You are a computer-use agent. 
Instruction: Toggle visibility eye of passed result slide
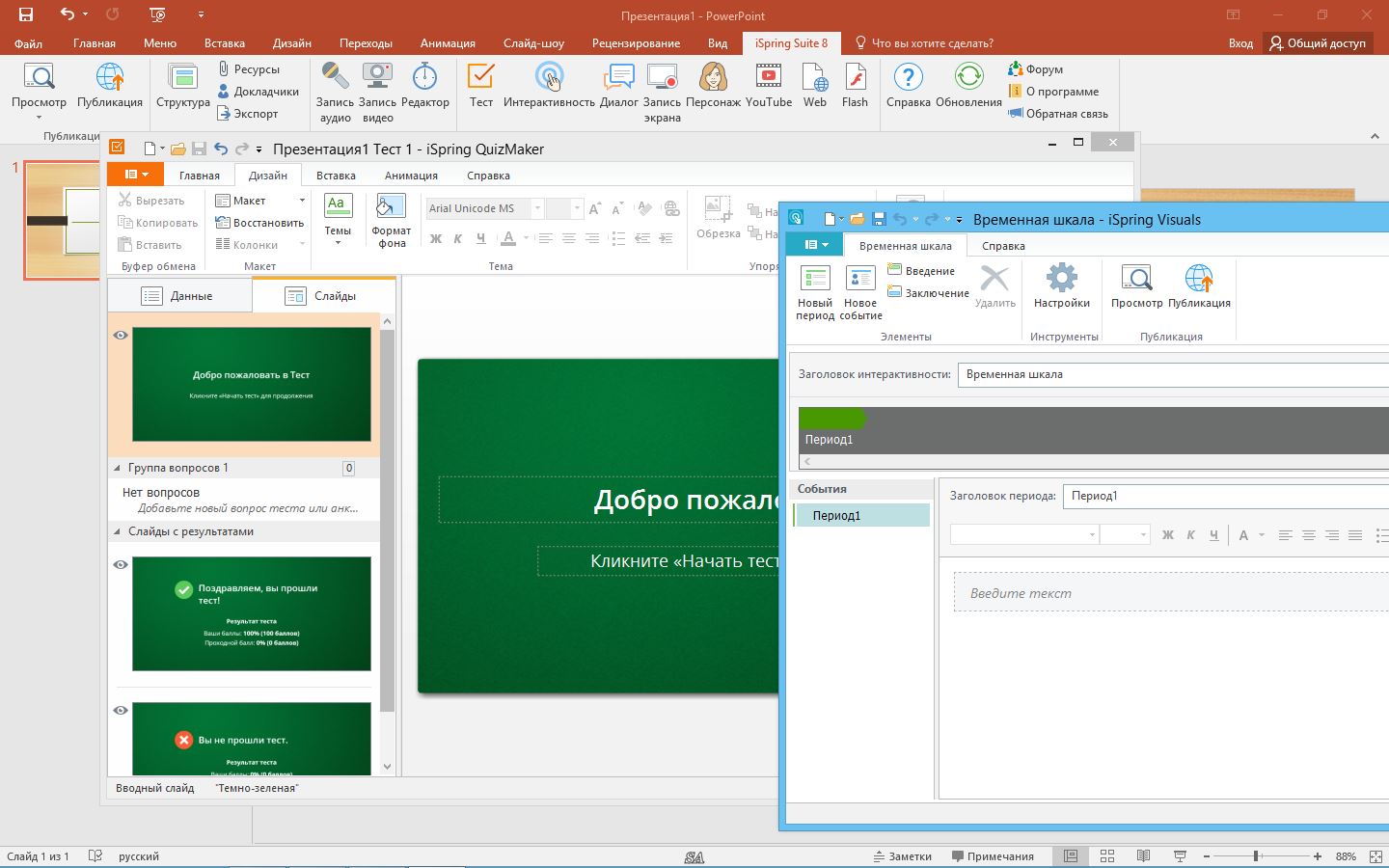[121, 565]
